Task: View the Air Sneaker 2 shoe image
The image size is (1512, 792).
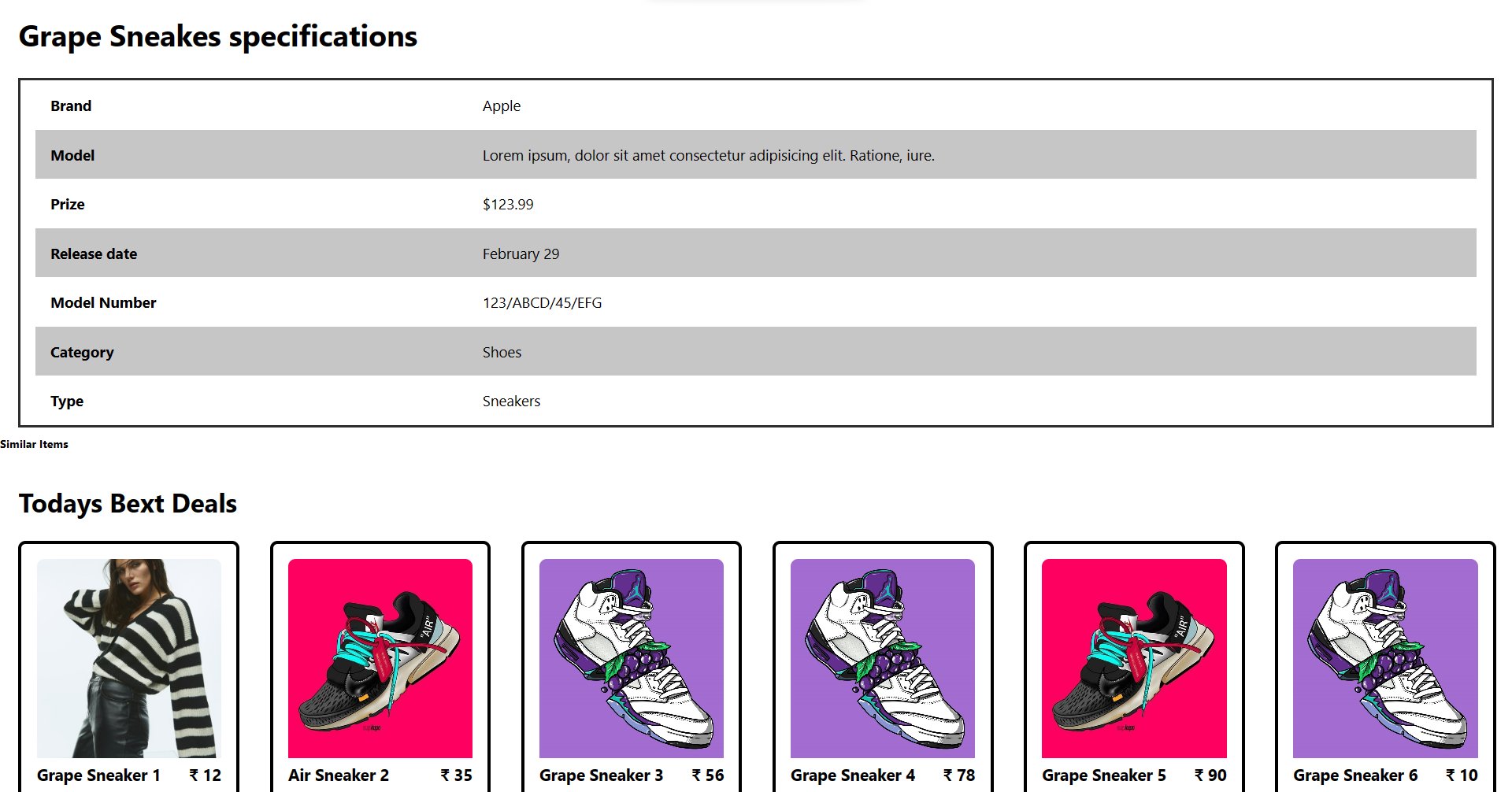Action: (x=380, y=659)
